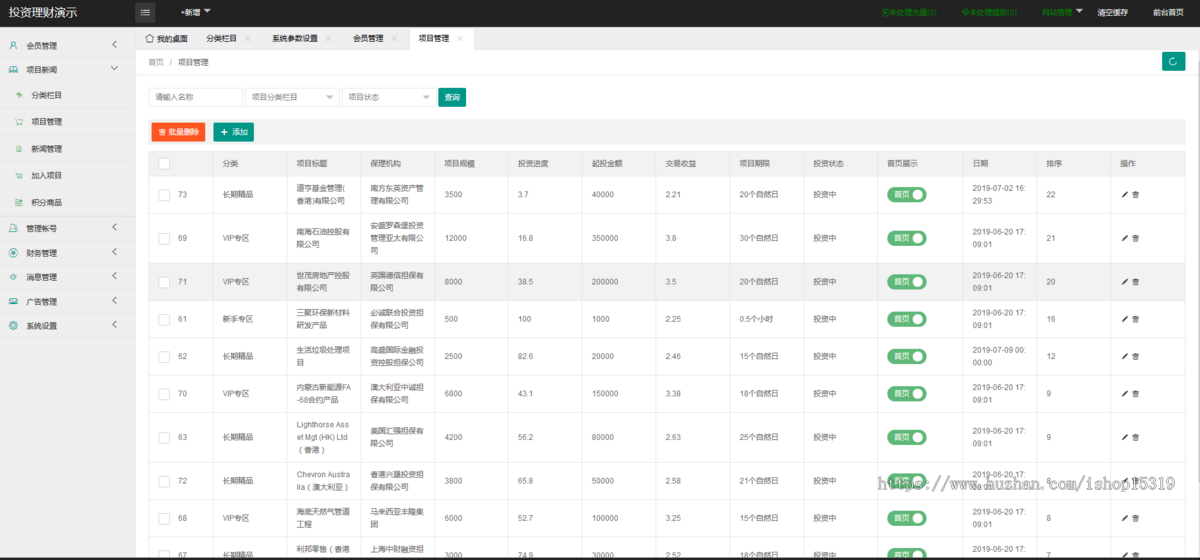Edit row 71 with the pencil icon
The image size is (1200, 560).
point(1125,282)
